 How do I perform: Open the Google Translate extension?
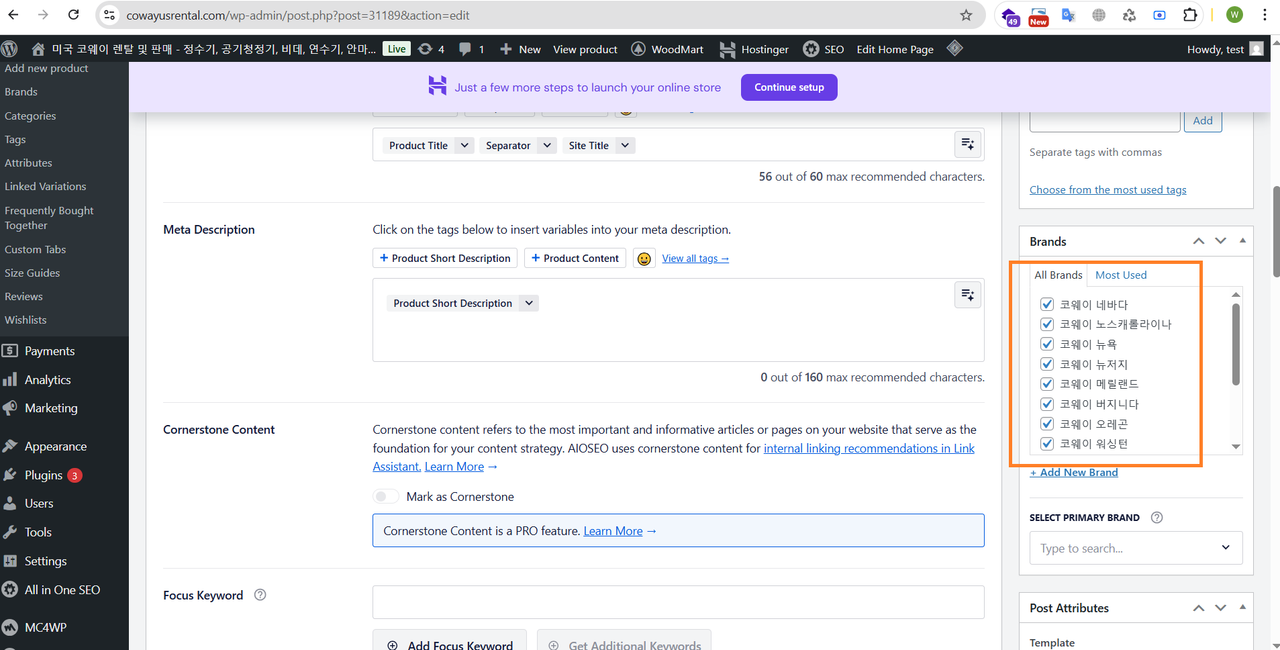point(1068,15)
